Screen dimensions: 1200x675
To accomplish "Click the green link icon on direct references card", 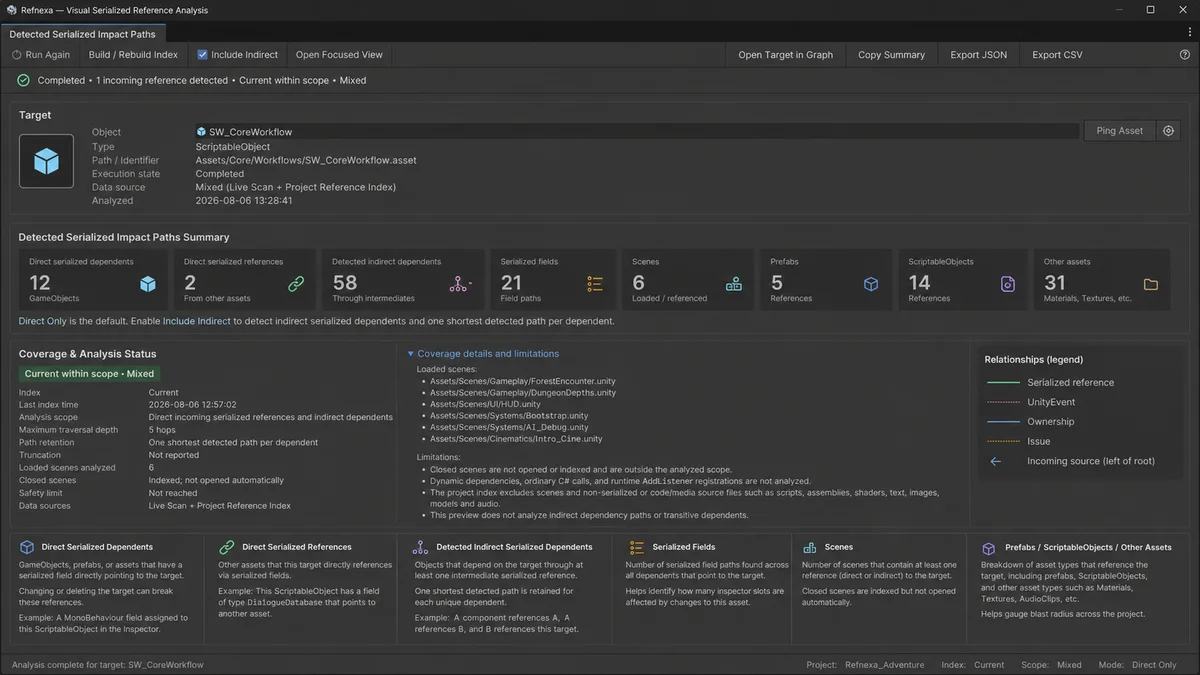I will [296, 284].
